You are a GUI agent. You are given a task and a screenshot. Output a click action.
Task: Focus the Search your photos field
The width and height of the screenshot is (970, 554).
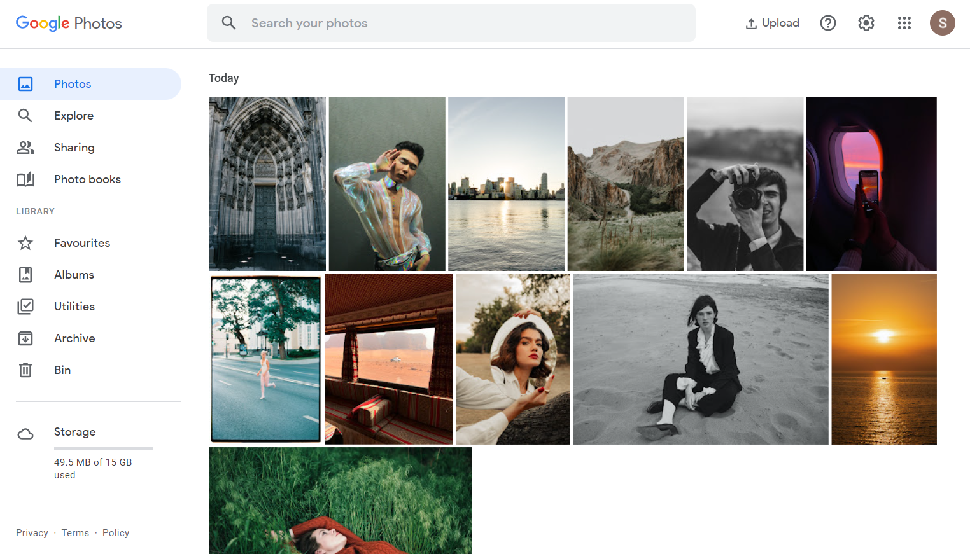[451, 23]
